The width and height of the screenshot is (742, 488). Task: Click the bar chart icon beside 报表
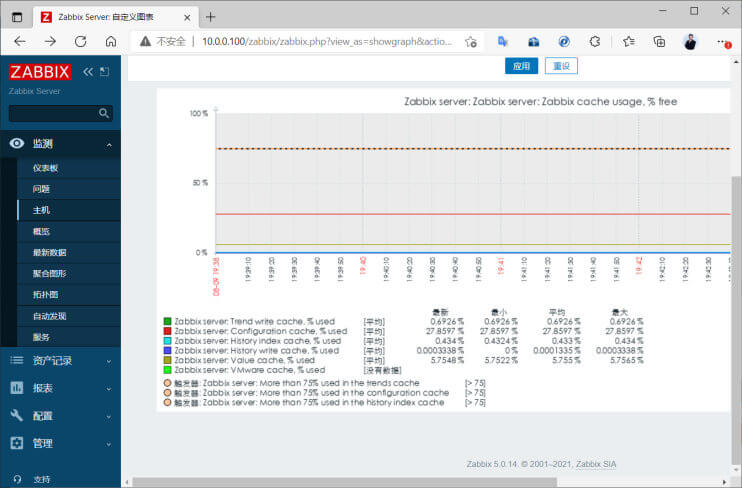[17, 388]
